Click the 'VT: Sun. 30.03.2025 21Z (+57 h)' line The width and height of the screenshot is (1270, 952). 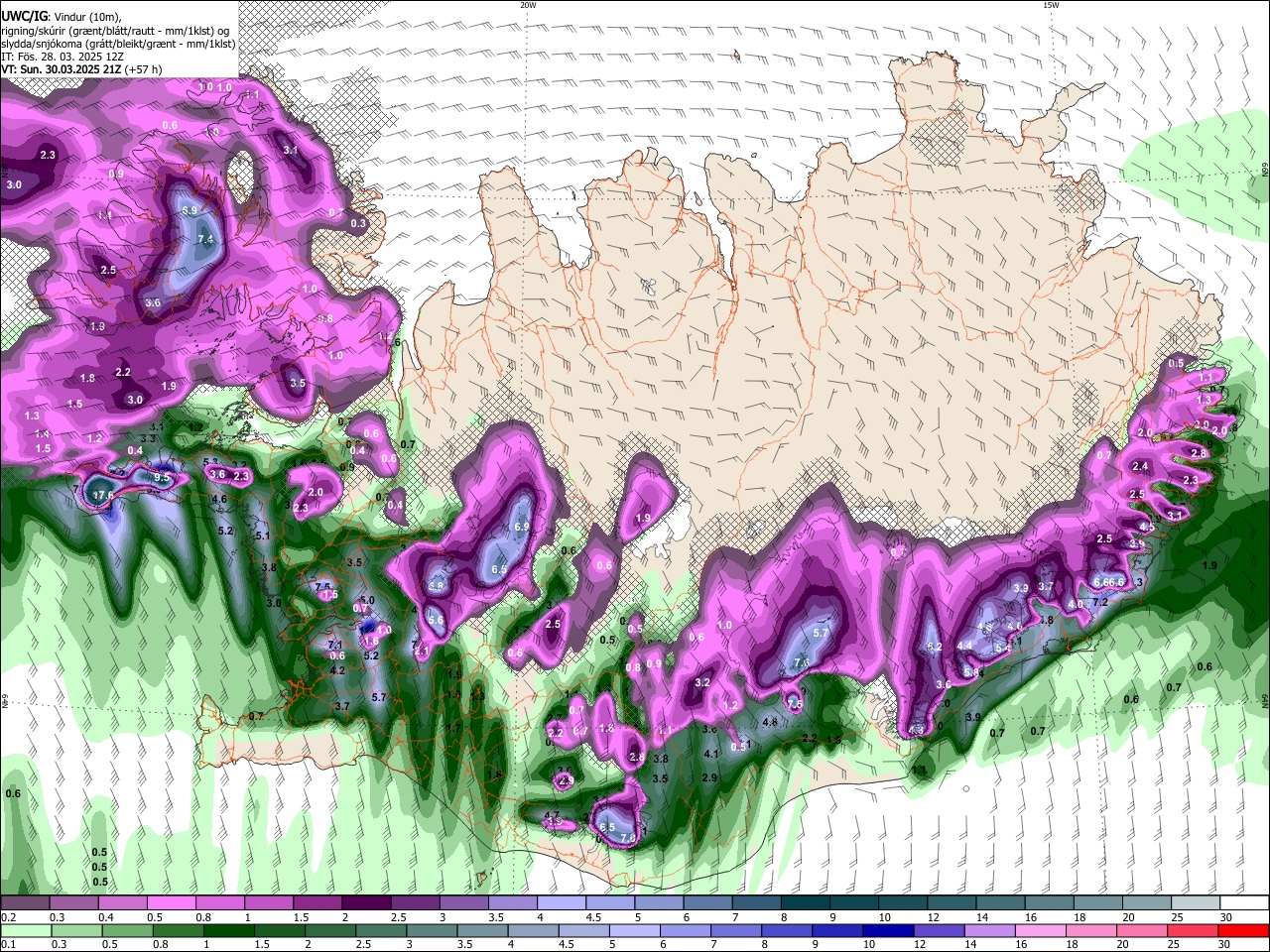pos(82,69)
